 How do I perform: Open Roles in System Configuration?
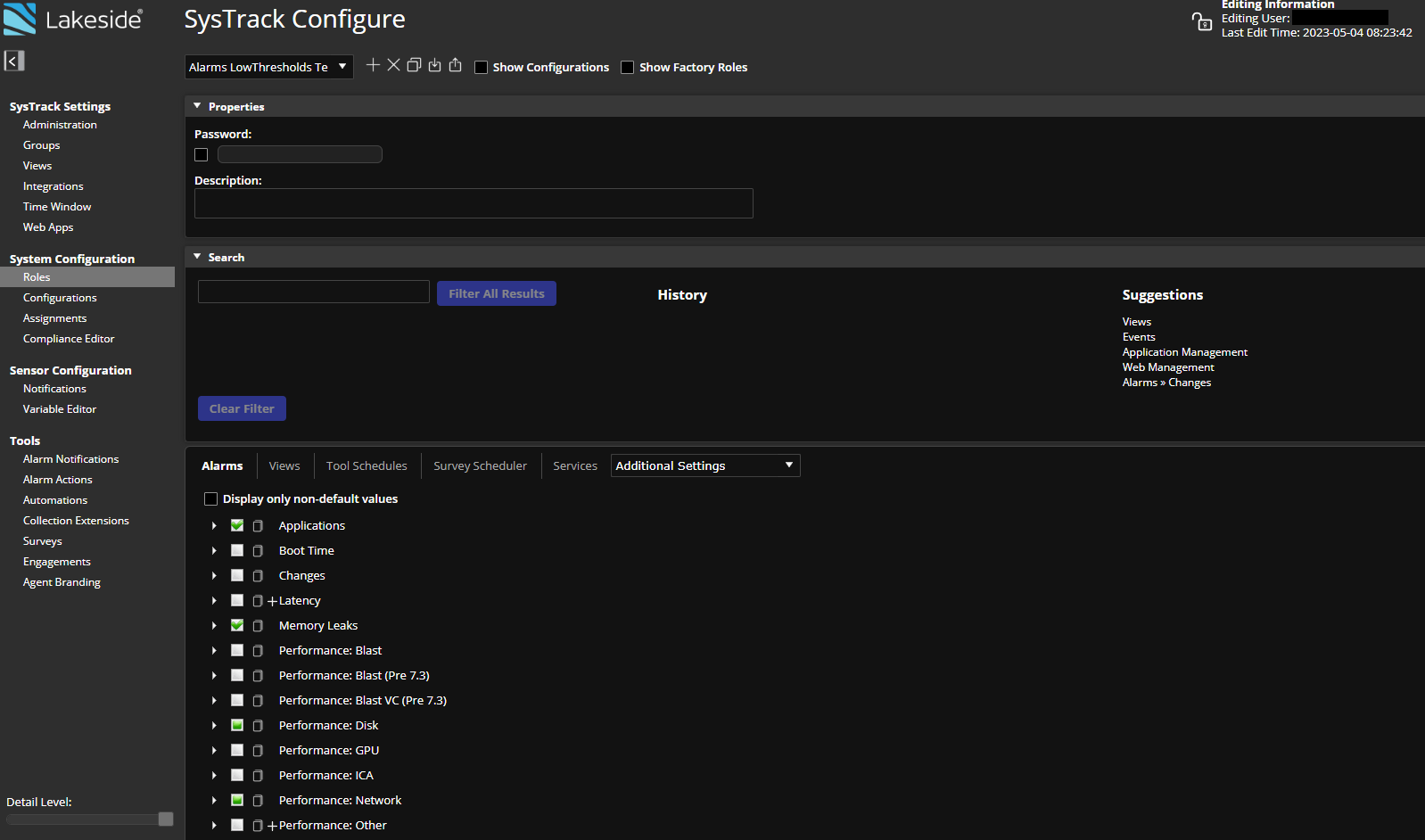(87, 277)
